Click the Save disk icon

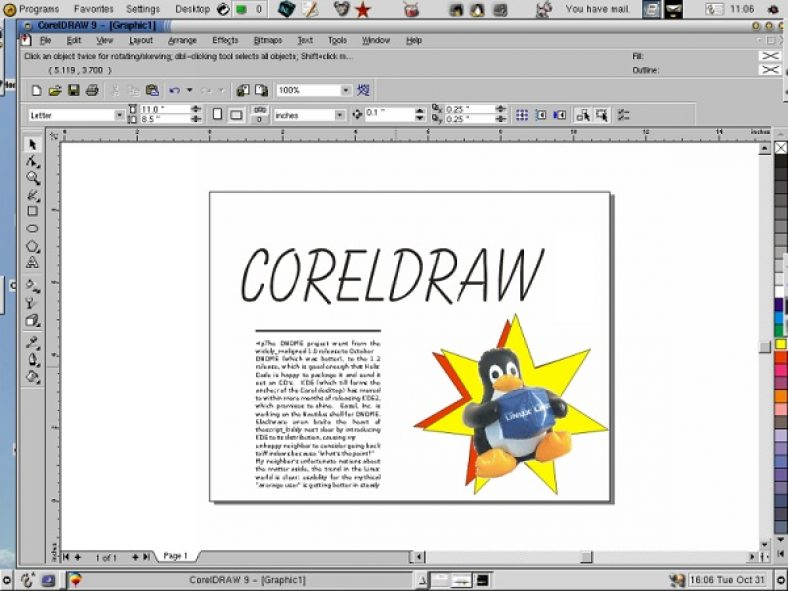73,90
